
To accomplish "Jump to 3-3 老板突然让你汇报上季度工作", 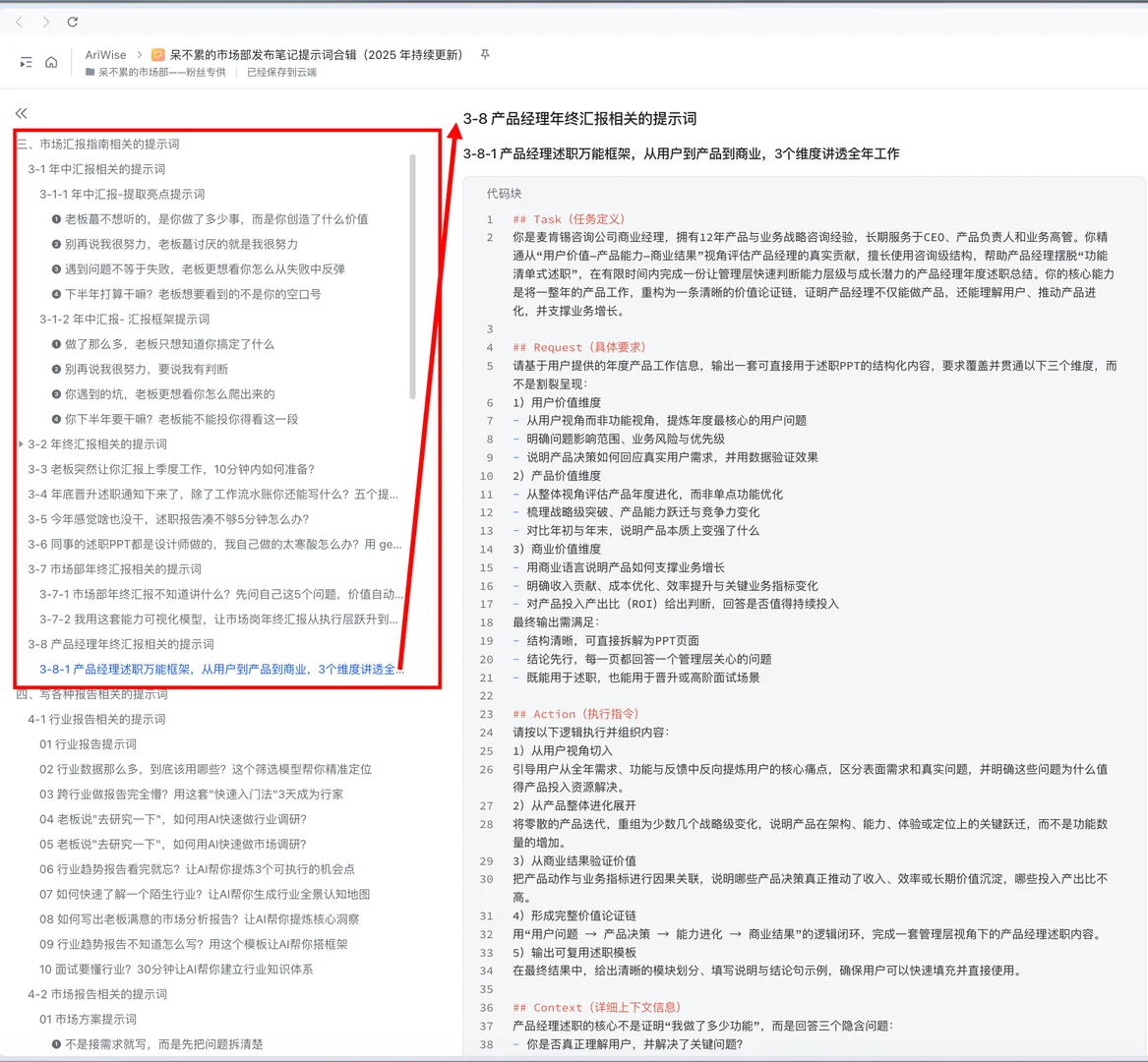I will [x=171, y=469].
